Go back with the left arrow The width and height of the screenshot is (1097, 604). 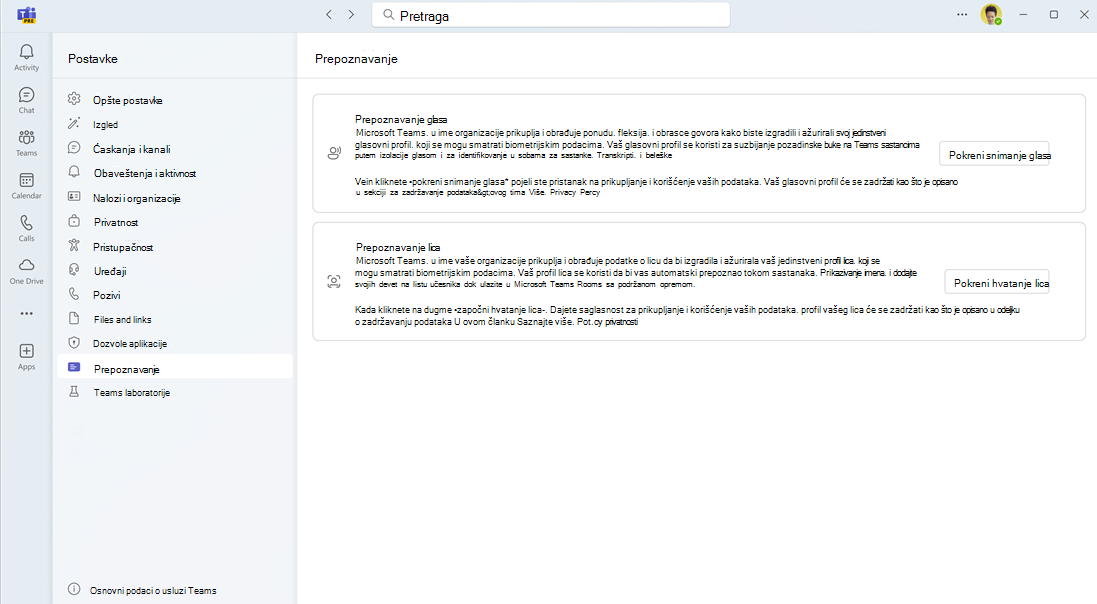[329, 15]
